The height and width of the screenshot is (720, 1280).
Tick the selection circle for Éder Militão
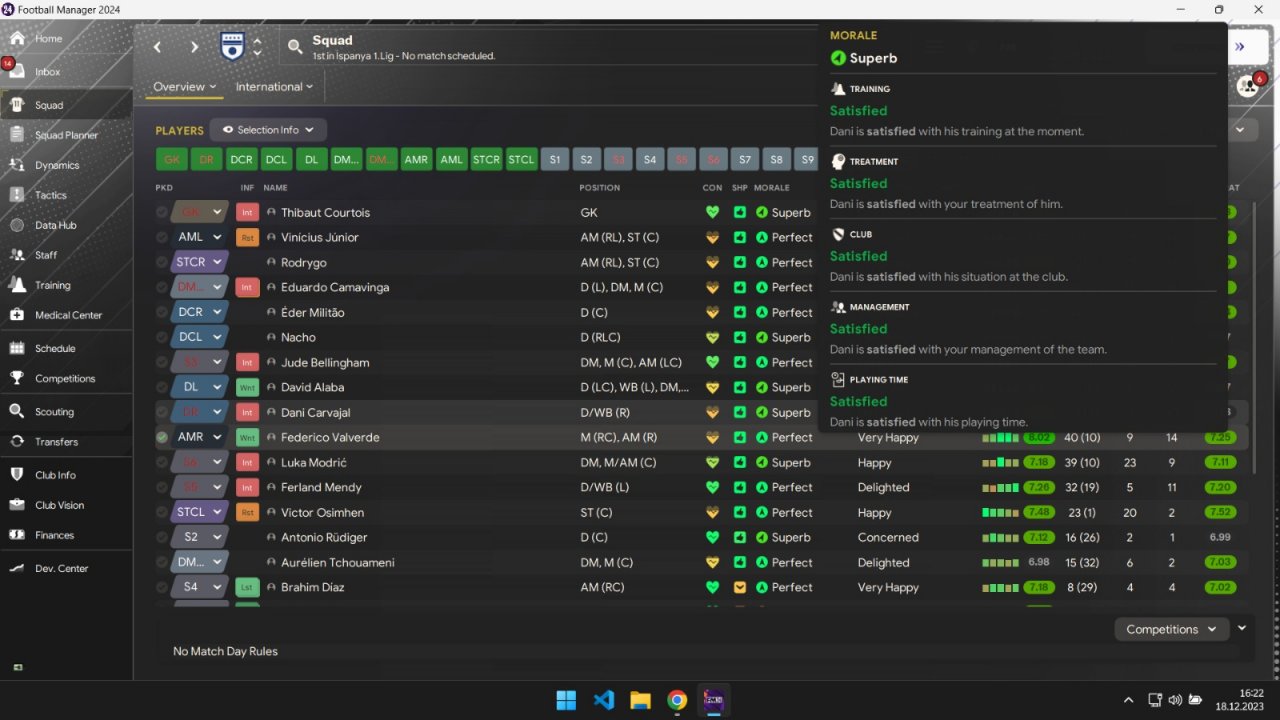[x=162, y=312]
